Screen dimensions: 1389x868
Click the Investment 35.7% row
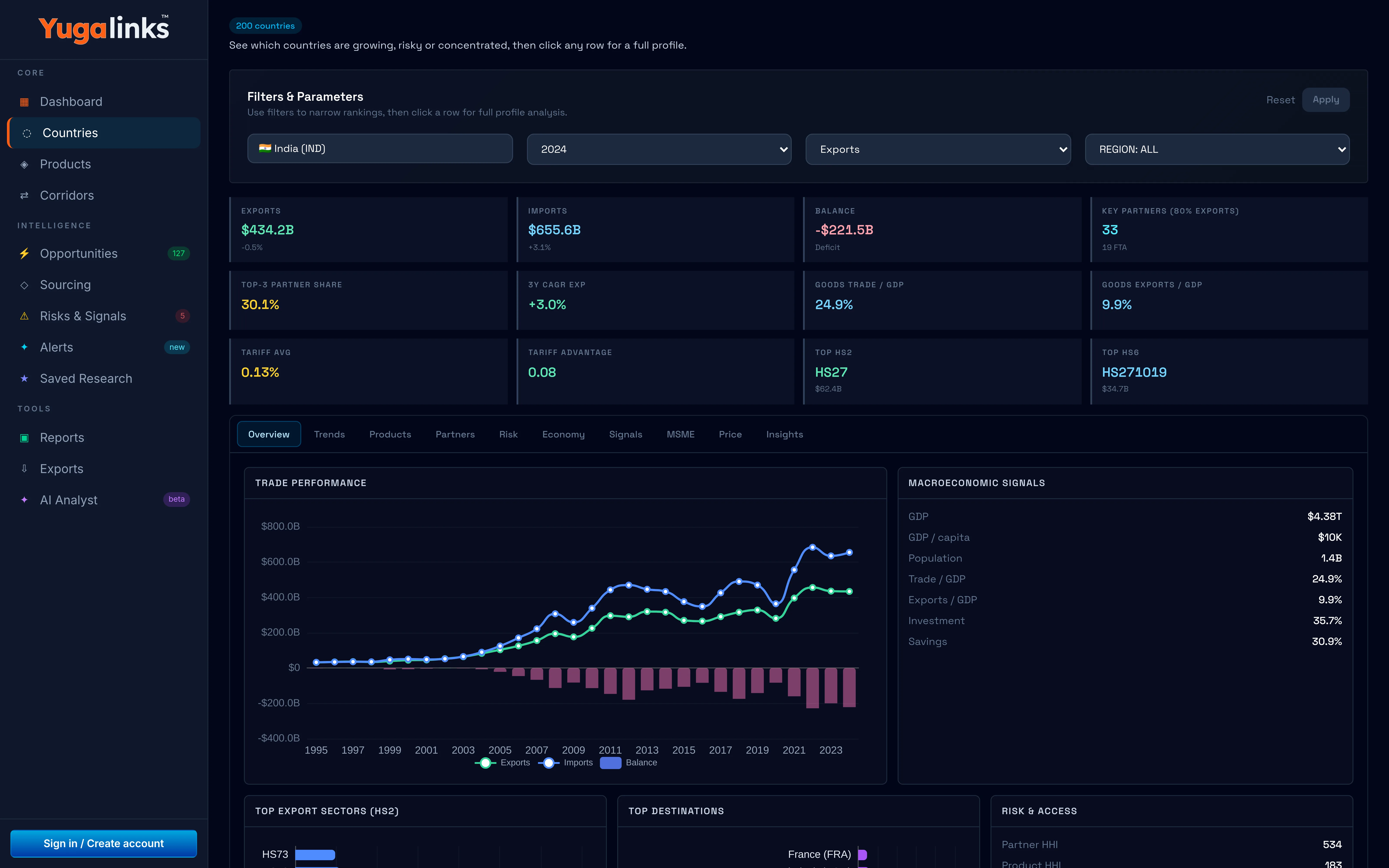tap(1125, 621)
